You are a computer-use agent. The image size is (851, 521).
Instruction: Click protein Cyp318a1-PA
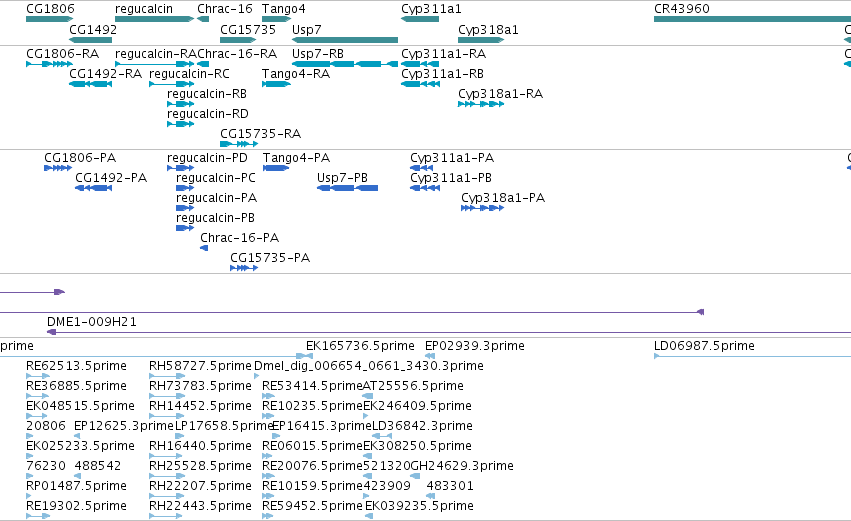(x=503, y=198)
